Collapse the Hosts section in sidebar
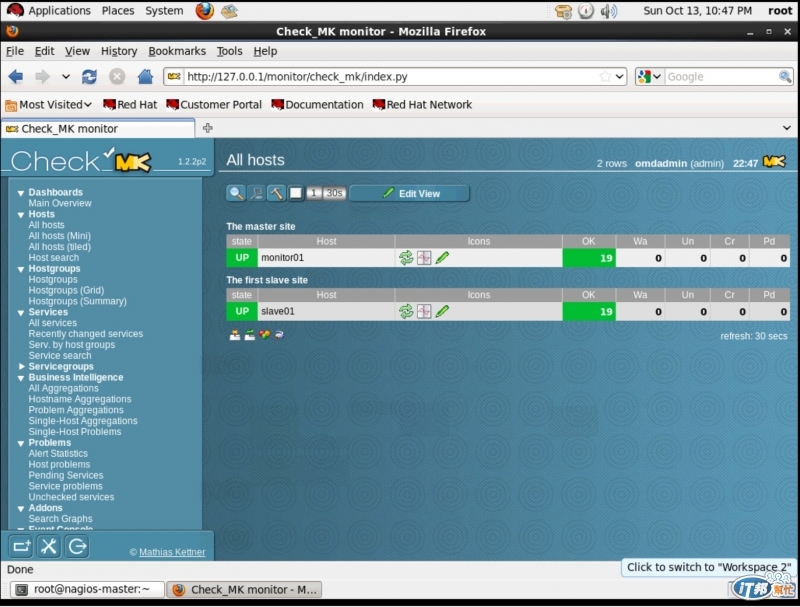The image size is (800, 607). [21, 215]
